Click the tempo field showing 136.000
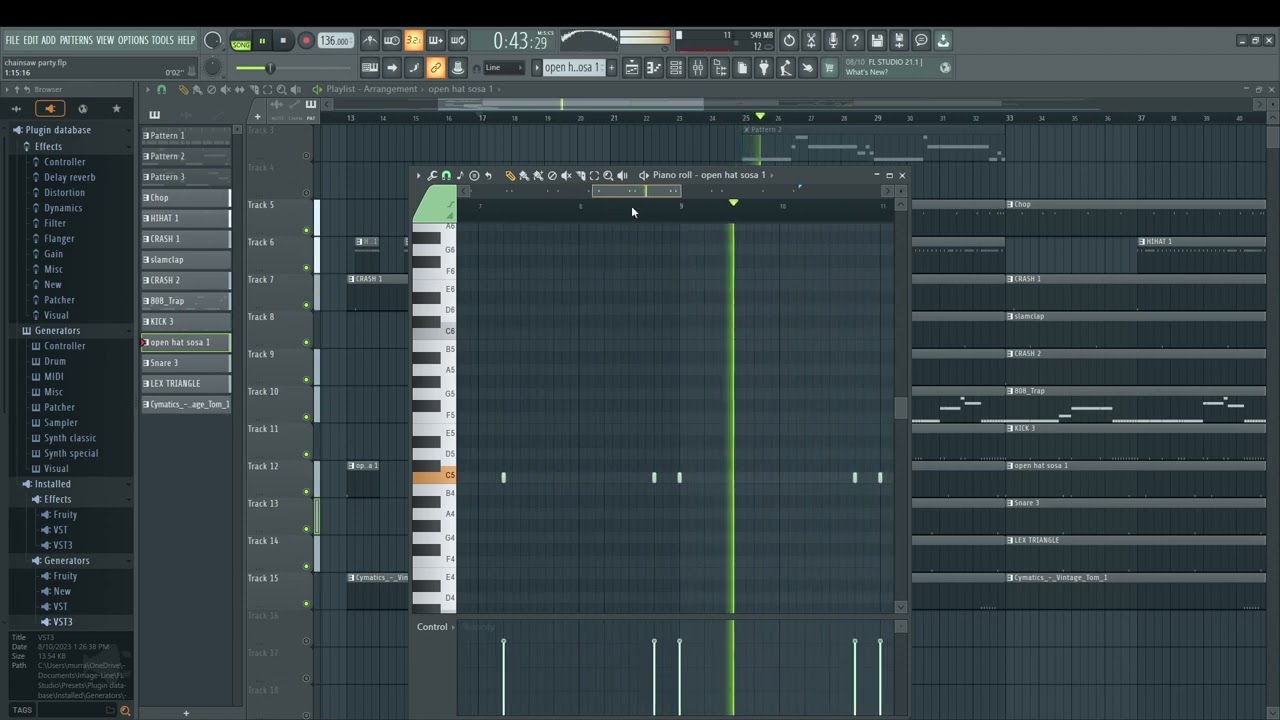 [x=336, y=41]
